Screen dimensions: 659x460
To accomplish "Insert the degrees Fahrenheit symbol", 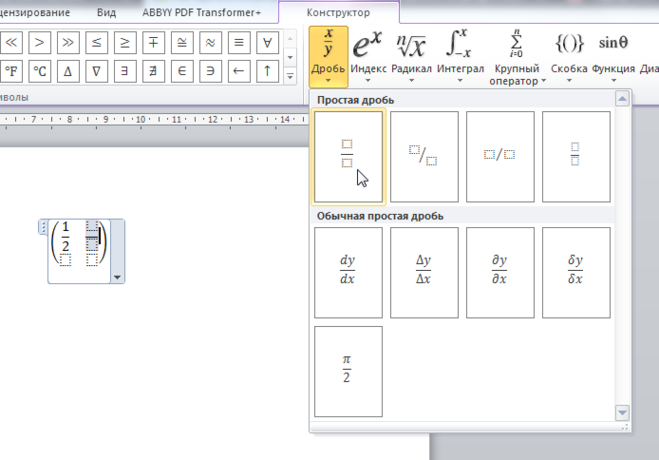I will point(11,71).
